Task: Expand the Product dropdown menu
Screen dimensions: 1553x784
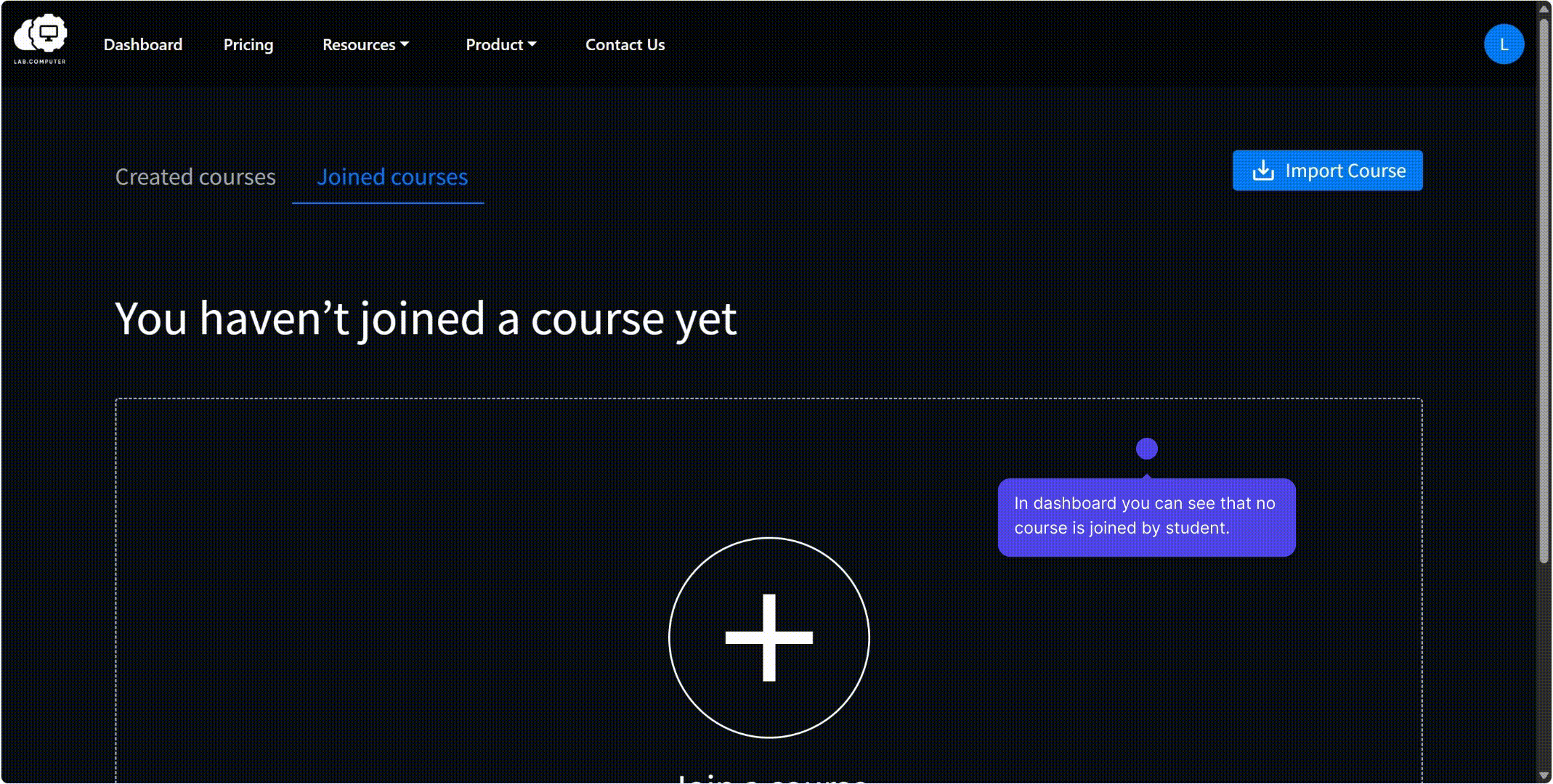Action: [x=501, y=44]
